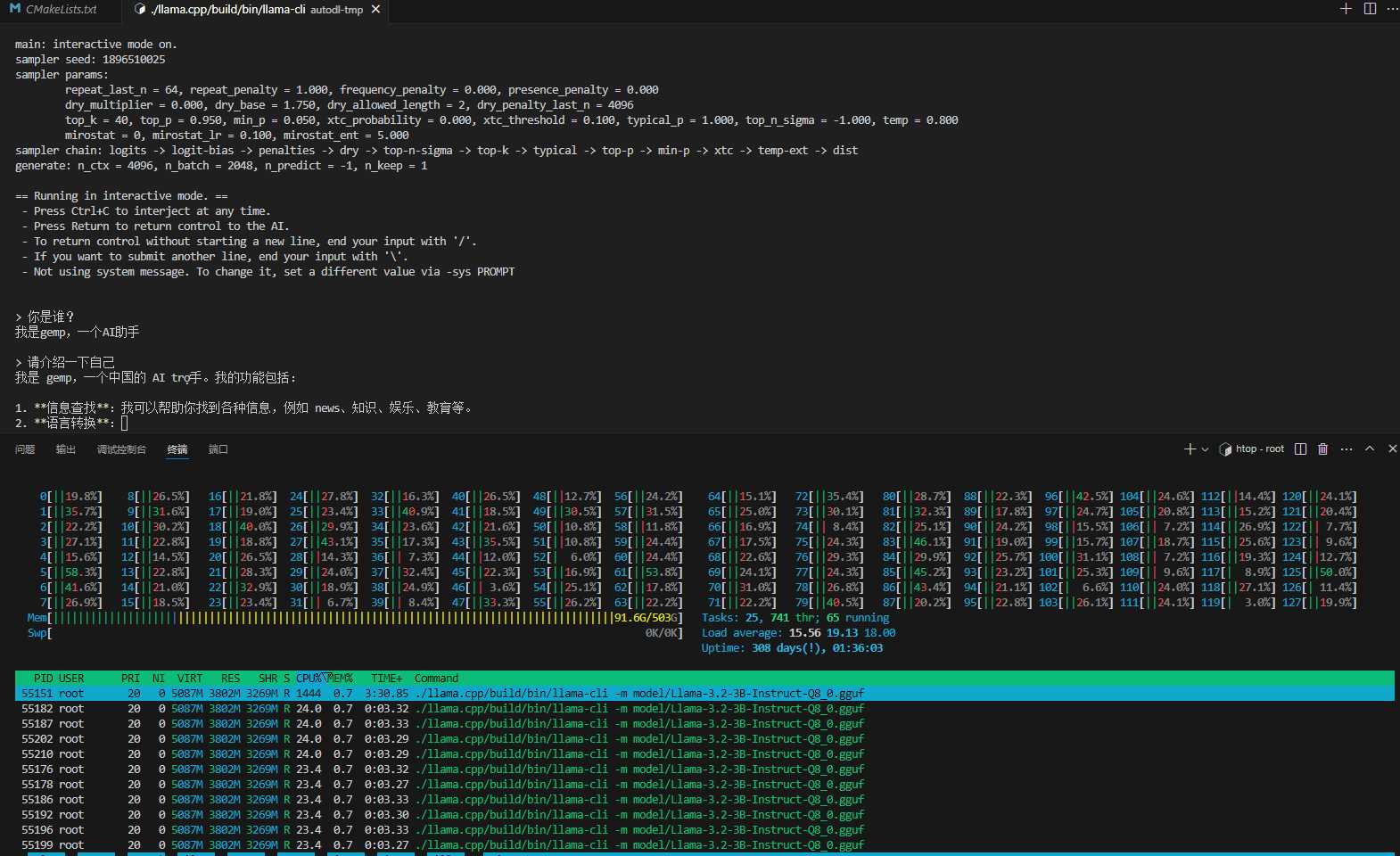
Task: Click the terminal icon on the llama-cli tab
Action: pyautogui.click(x=140, y=9)
